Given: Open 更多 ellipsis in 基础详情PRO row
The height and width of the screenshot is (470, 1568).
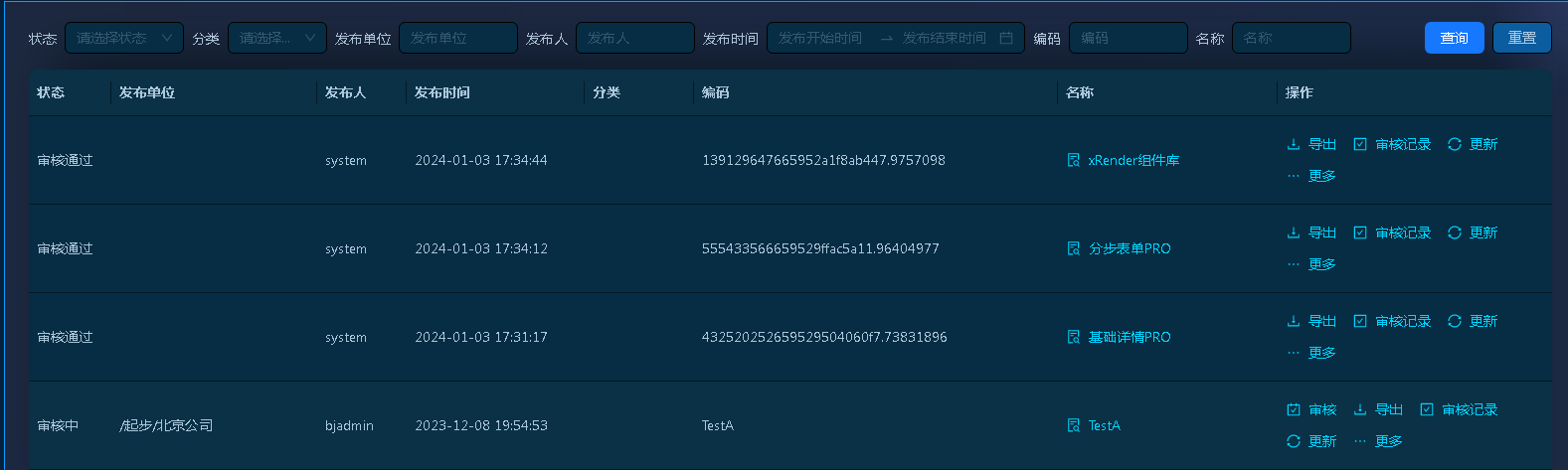Looking at the screenshot, I should click(x=1294, y=353).
